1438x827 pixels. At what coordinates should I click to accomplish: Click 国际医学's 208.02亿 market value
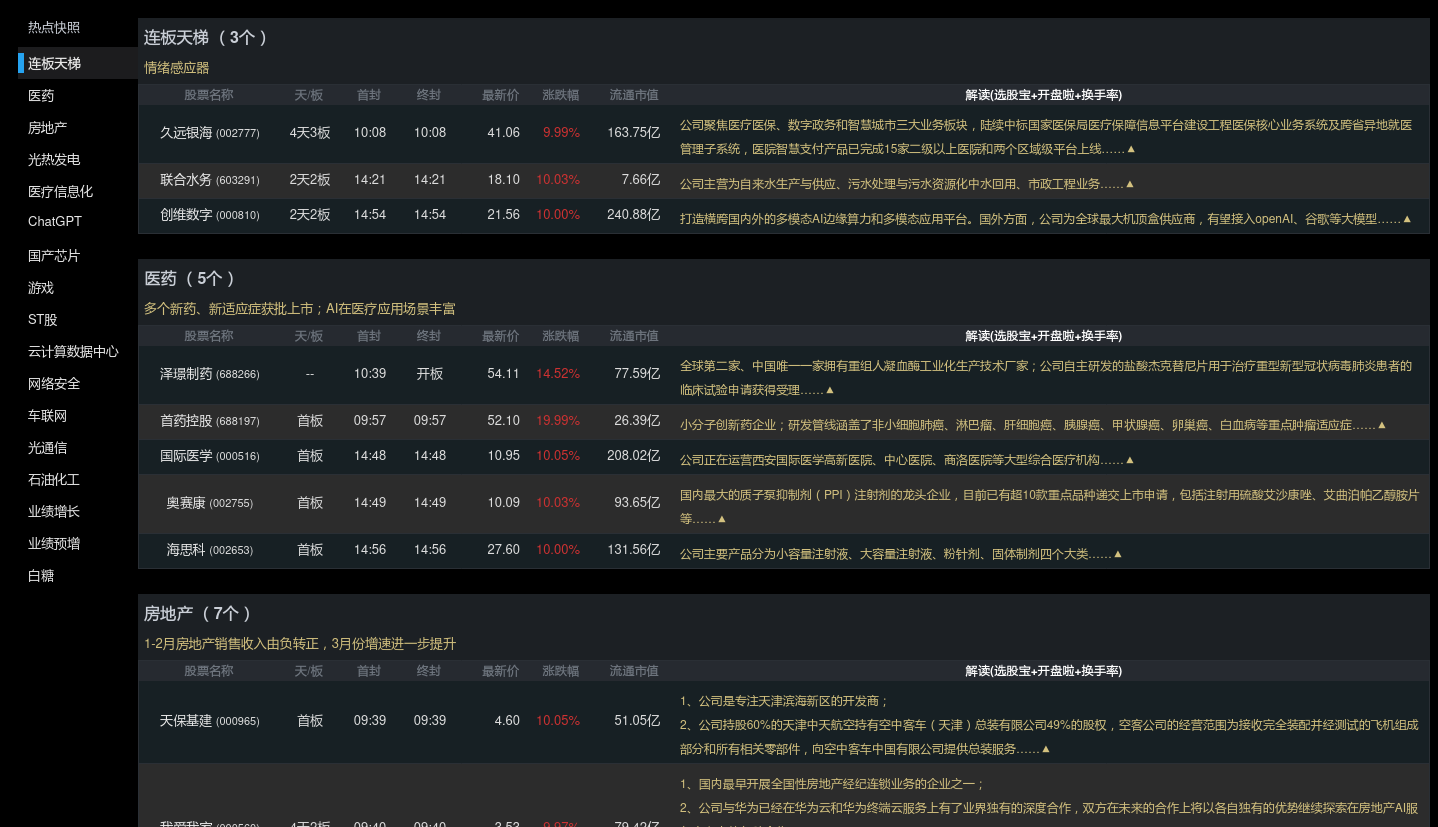[633, 456]
